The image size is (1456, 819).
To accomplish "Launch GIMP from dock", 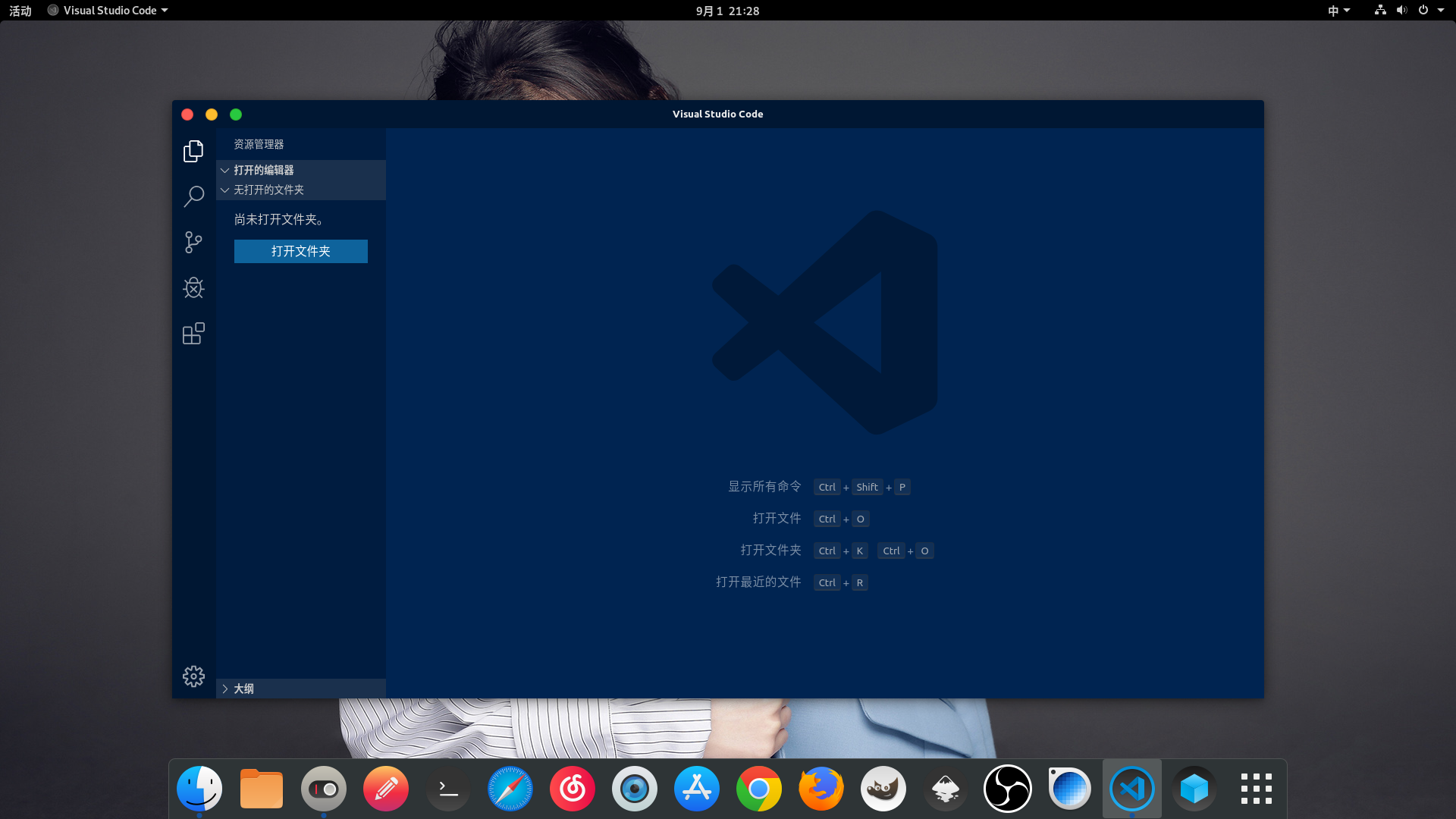I will [883, 789].
